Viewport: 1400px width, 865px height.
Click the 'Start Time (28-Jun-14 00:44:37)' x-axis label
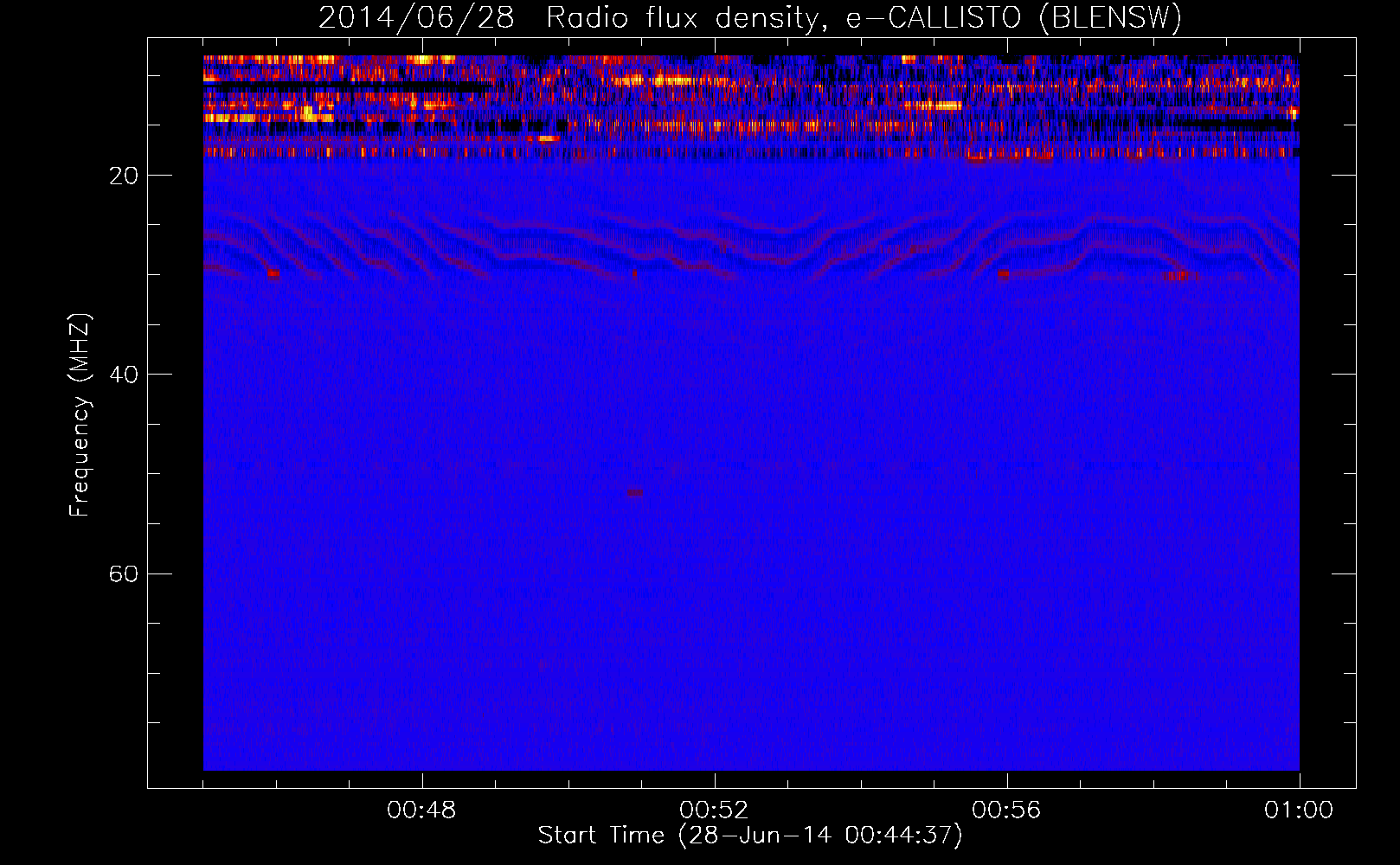[750, 836]
